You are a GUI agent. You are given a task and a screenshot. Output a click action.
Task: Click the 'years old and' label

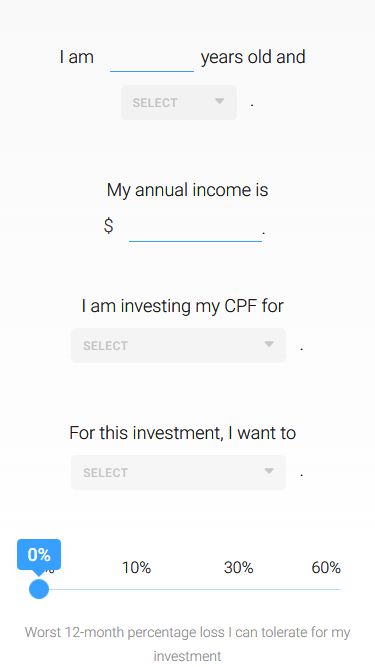(253, 57)
